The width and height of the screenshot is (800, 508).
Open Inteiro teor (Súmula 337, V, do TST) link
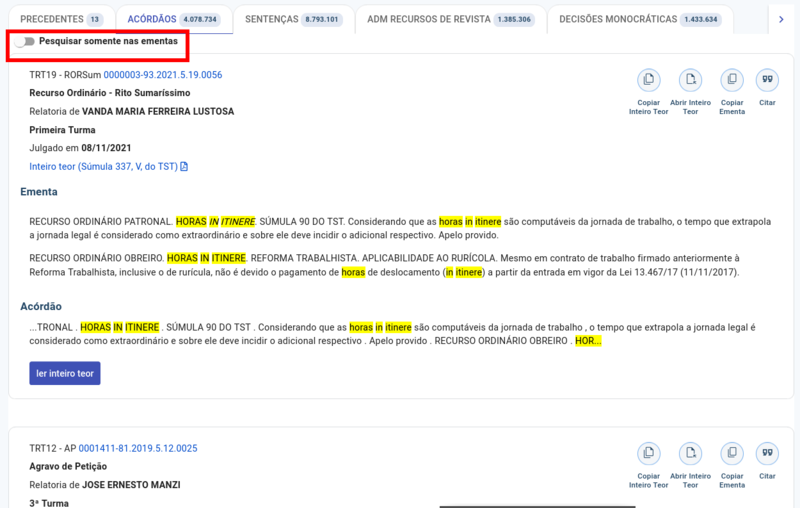109,166
